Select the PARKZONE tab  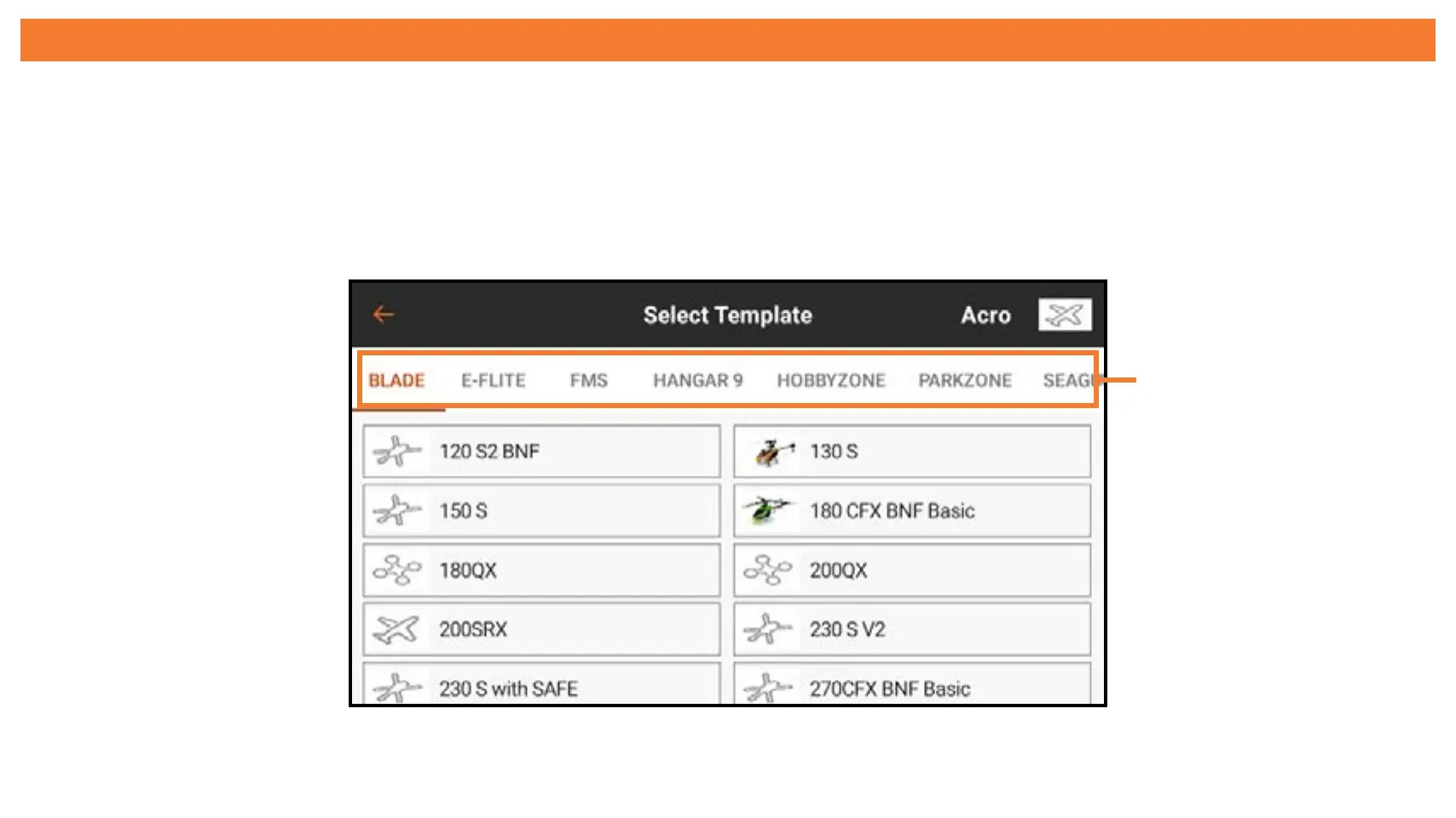click(965, 381)
